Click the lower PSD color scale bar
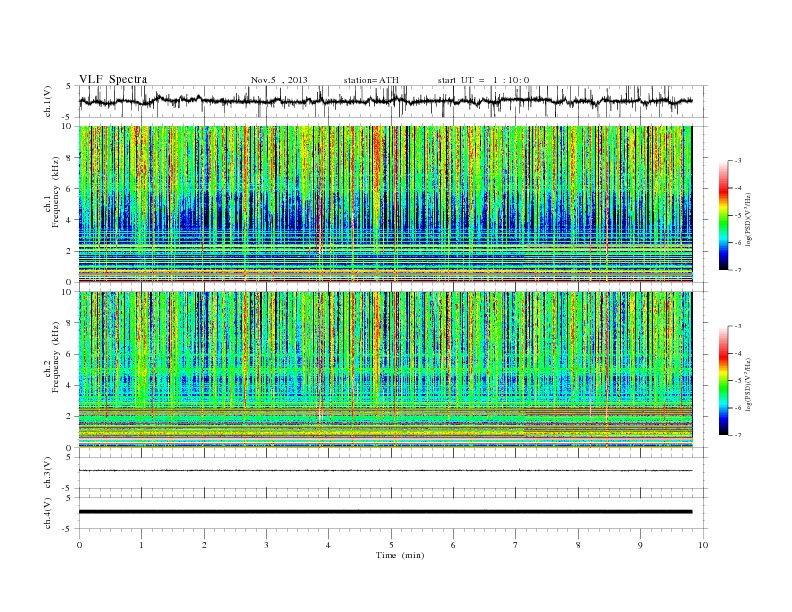This screenshot has width=792, height=612. click(x=723, y=380)
